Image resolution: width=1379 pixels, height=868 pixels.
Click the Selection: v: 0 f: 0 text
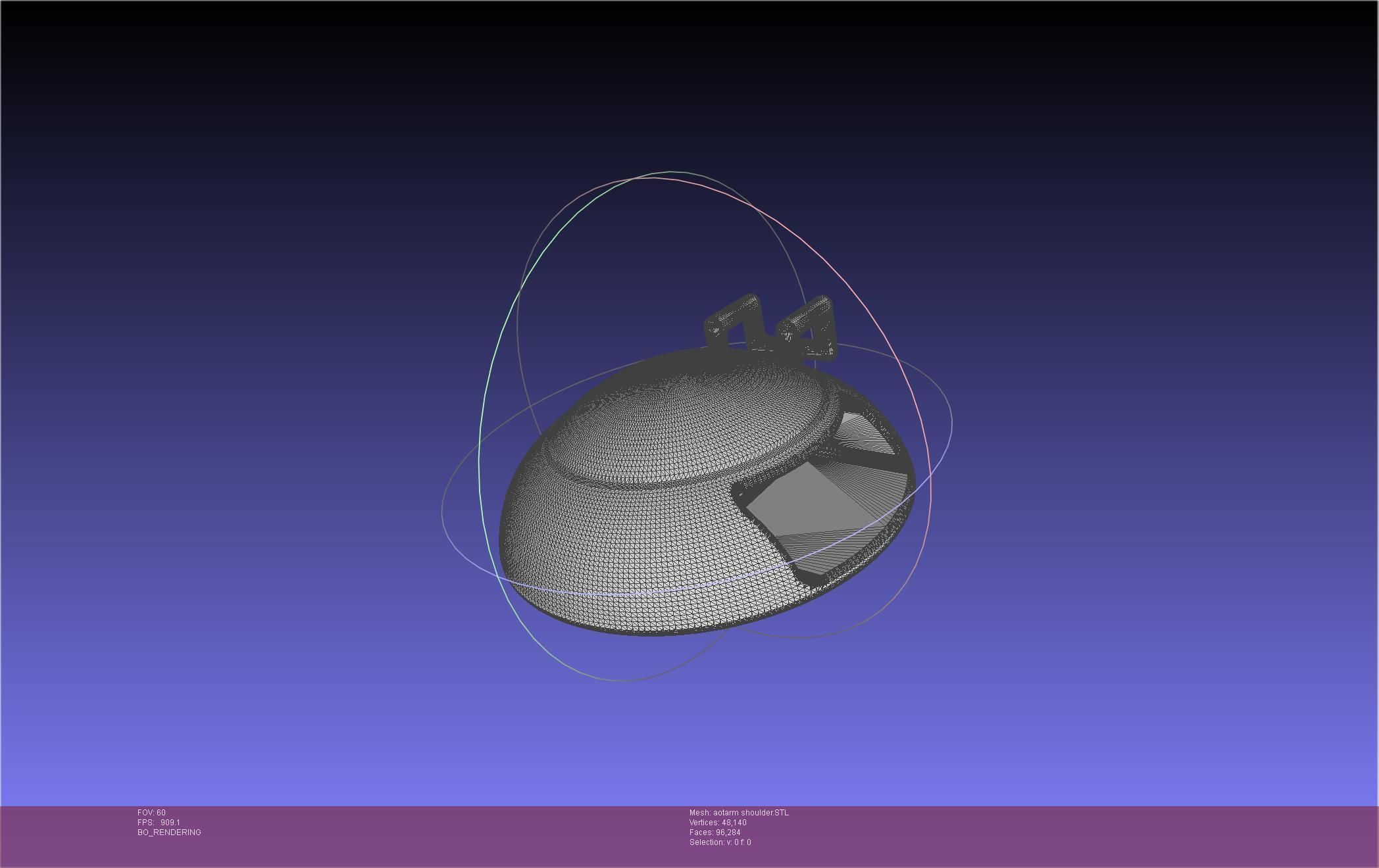[x=720, y=842]
